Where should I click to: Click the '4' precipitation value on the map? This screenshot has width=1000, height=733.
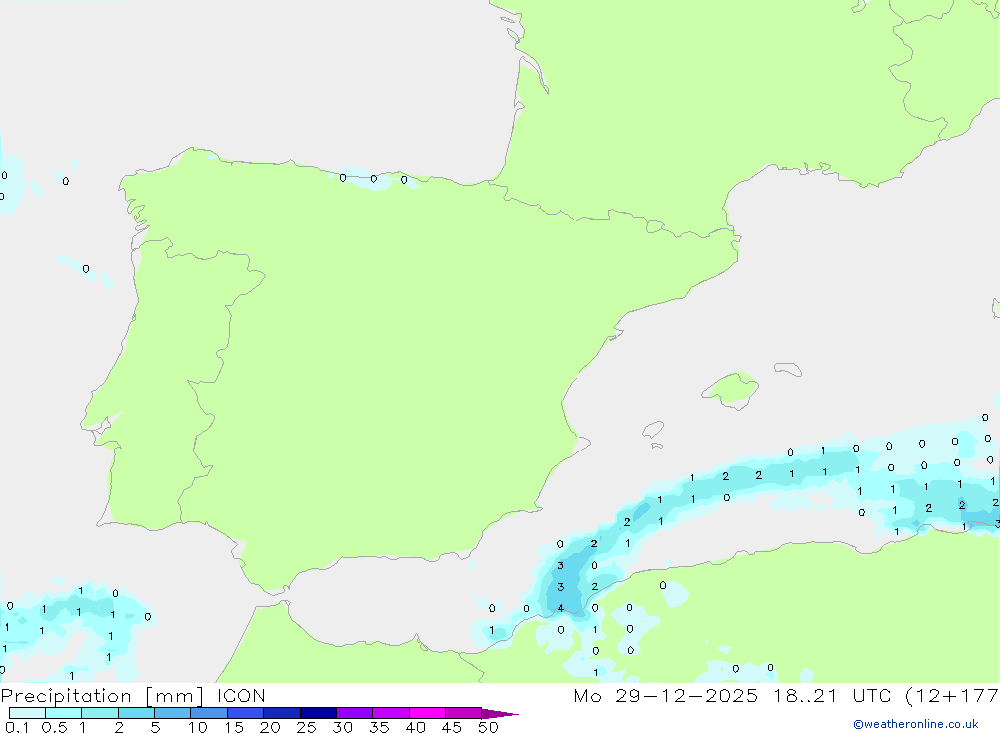coord(561,608)
